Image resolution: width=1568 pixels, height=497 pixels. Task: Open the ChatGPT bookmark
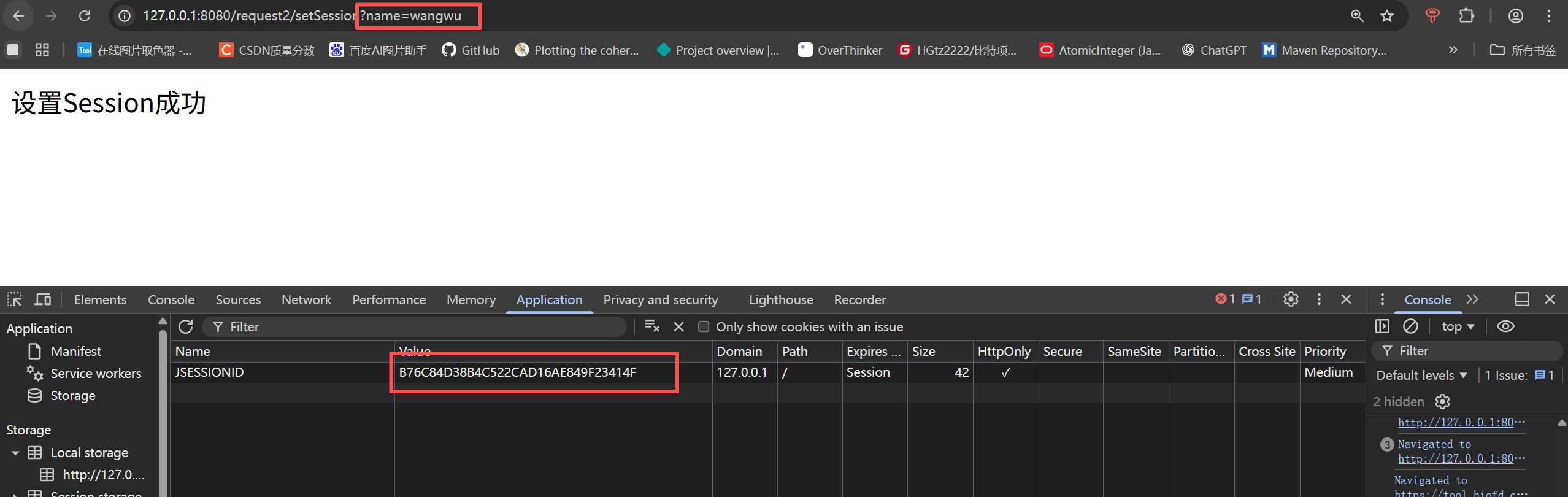tap(1214, 50)
